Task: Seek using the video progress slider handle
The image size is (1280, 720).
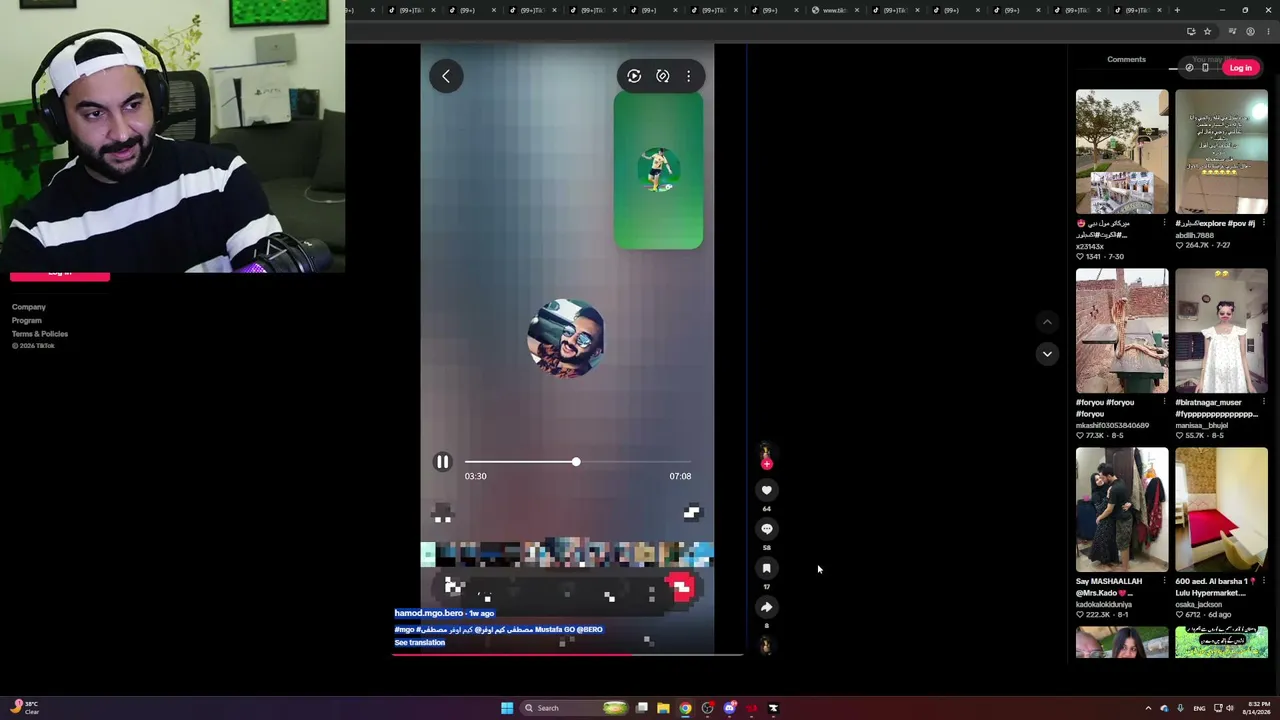Action: pos(576,462)
